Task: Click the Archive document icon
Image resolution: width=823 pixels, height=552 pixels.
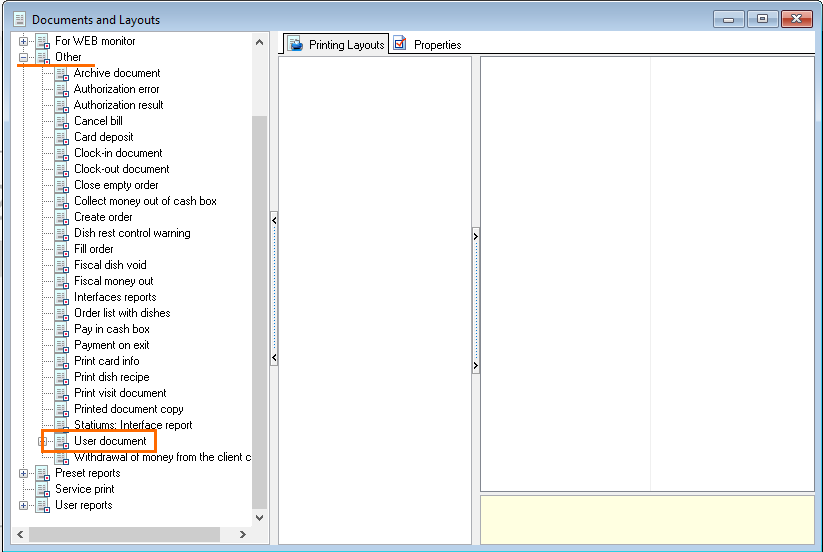Action: click(62, 74)
